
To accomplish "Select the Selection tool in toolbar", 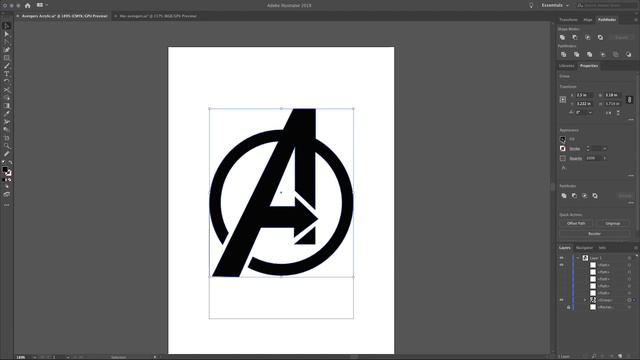I will click(7, 26).
